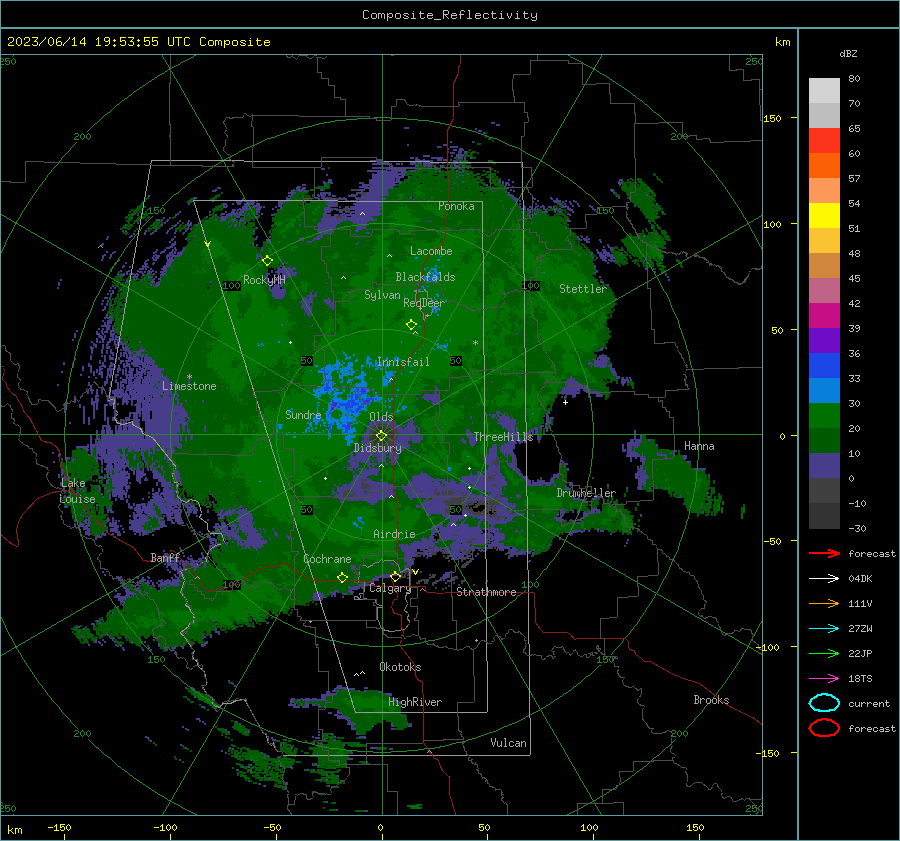The height and width of the screenshot is (841, 900).
Task: Click the magenta 18TS arrow legend icon
Action: coord(824,679)
